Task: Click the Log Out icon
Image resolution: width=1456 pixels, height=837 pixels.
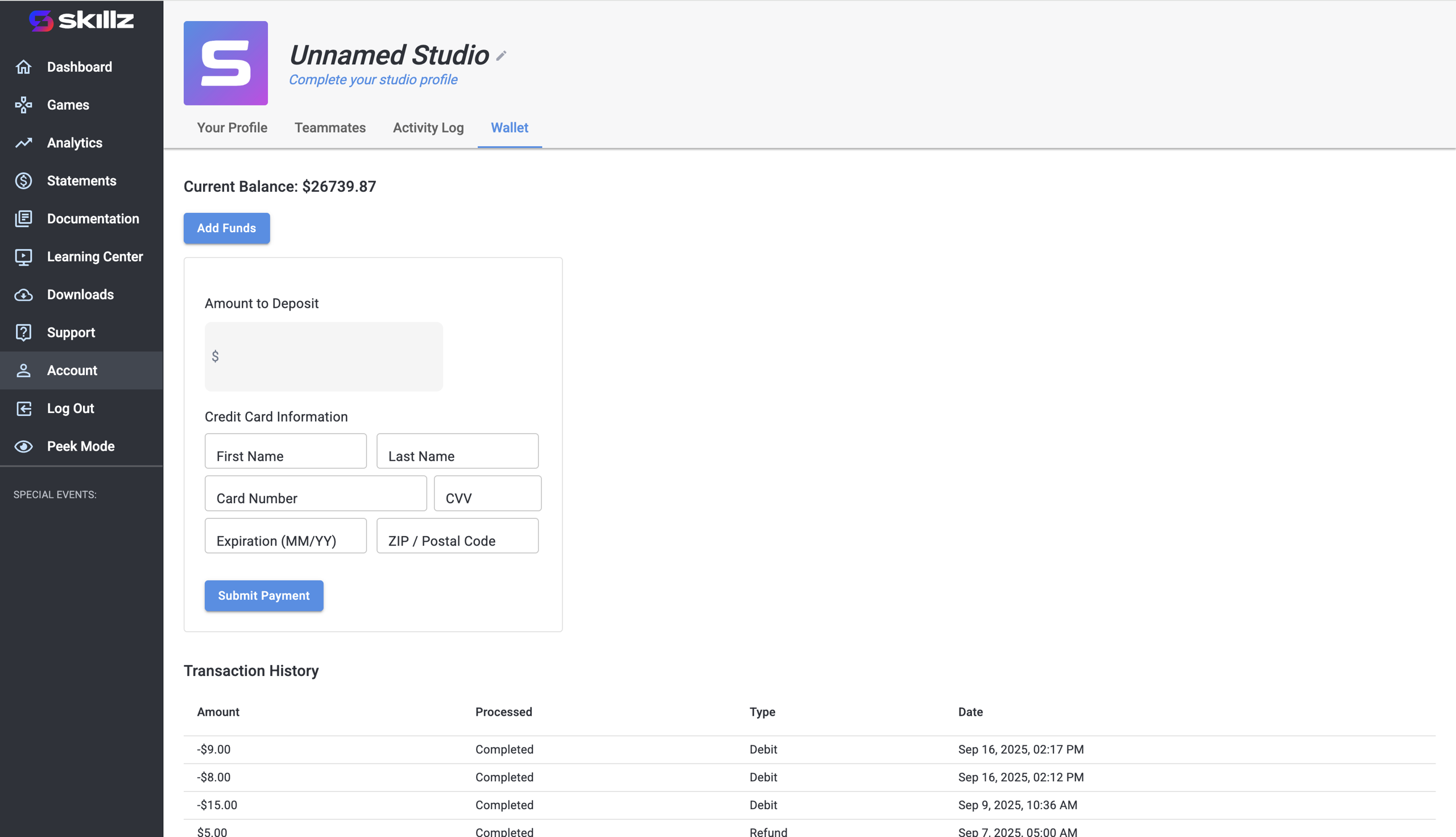Action: coord(23,408)
